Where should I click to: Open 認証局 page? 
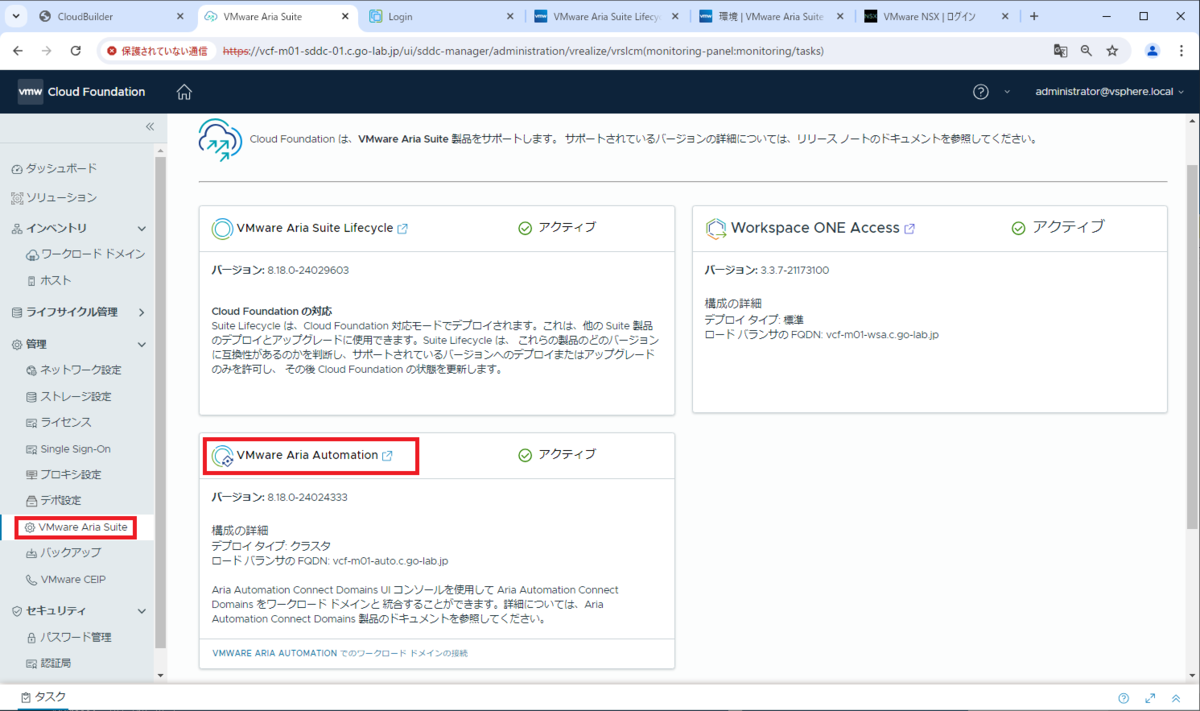pos(49,663)
